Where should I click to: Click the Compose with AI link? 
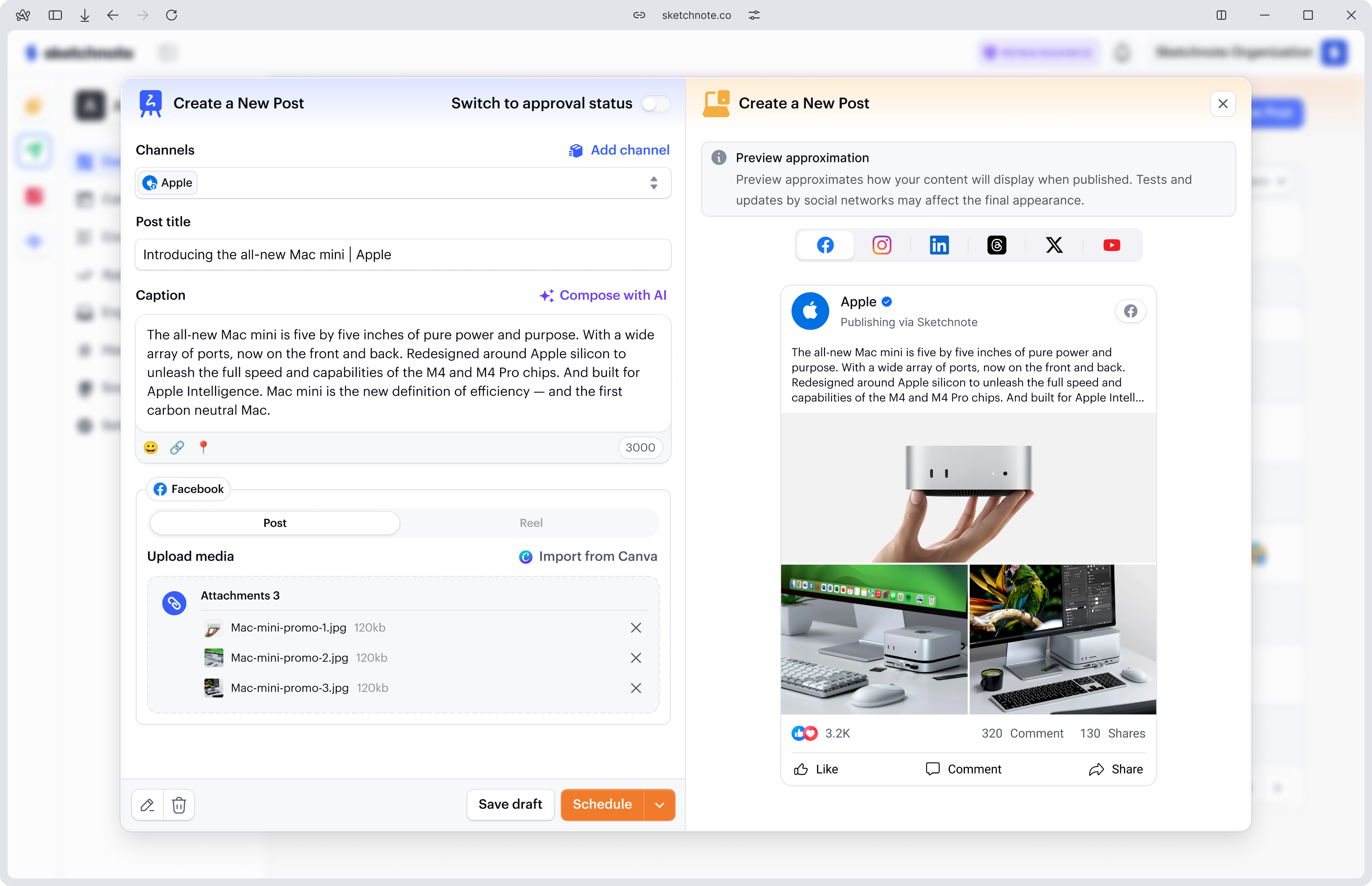pos(603,295)
